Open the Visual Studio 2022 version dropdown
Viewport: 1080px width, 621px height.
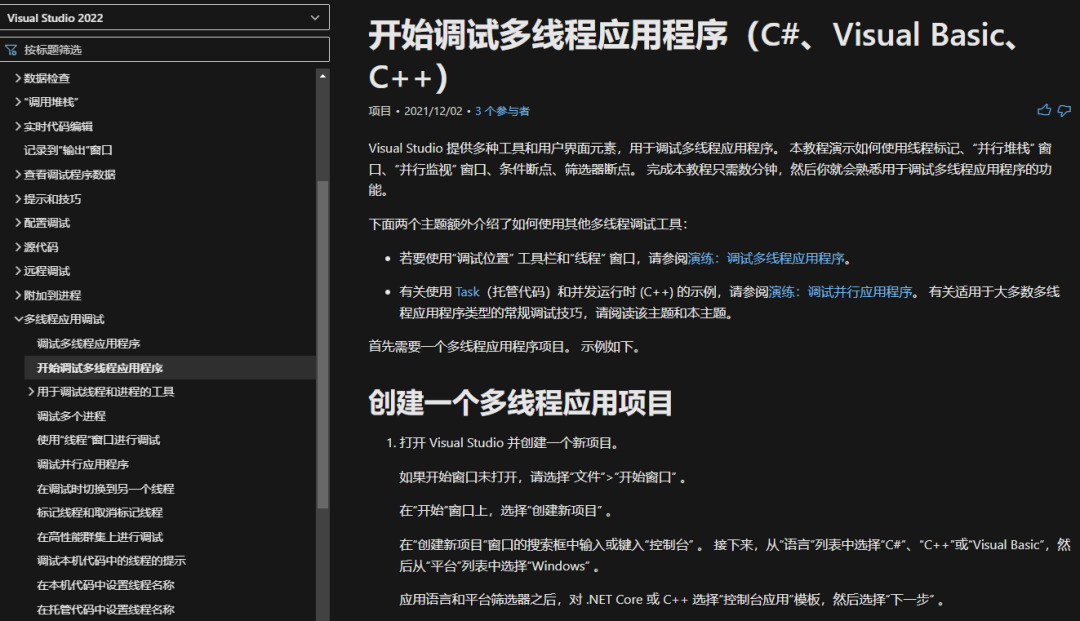(x=165, y=18)
